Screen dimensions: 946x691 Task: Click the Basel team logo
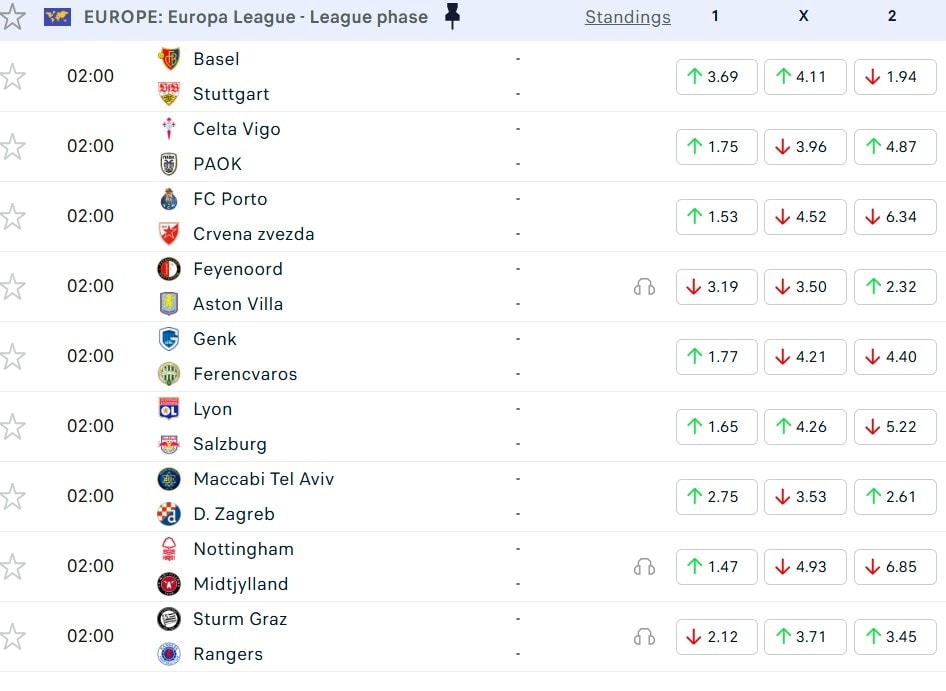169,59
